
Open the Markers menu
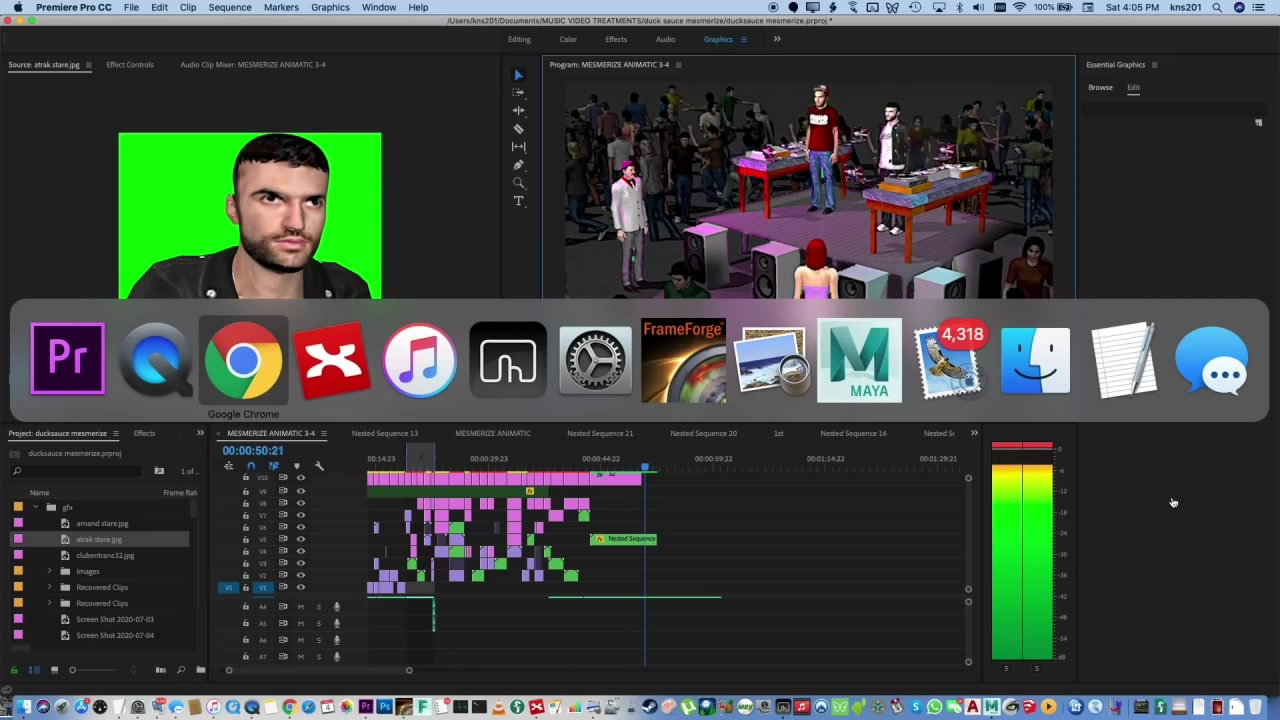(281, 7)
